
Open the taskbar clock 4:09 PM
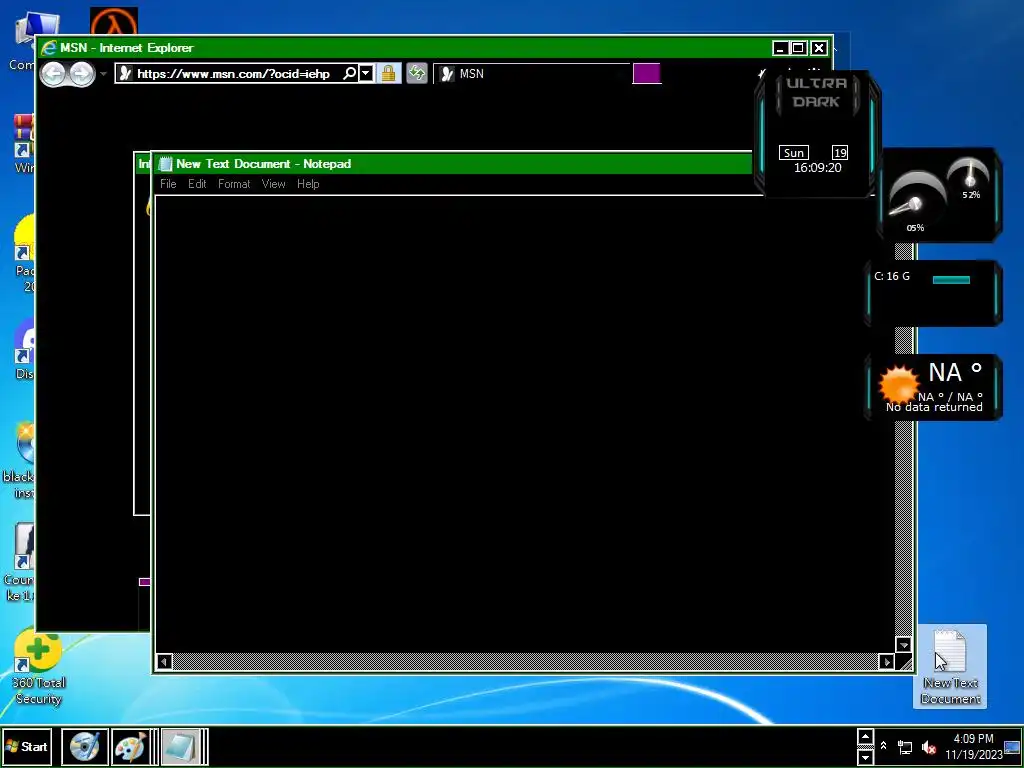(x=973, y=746)
